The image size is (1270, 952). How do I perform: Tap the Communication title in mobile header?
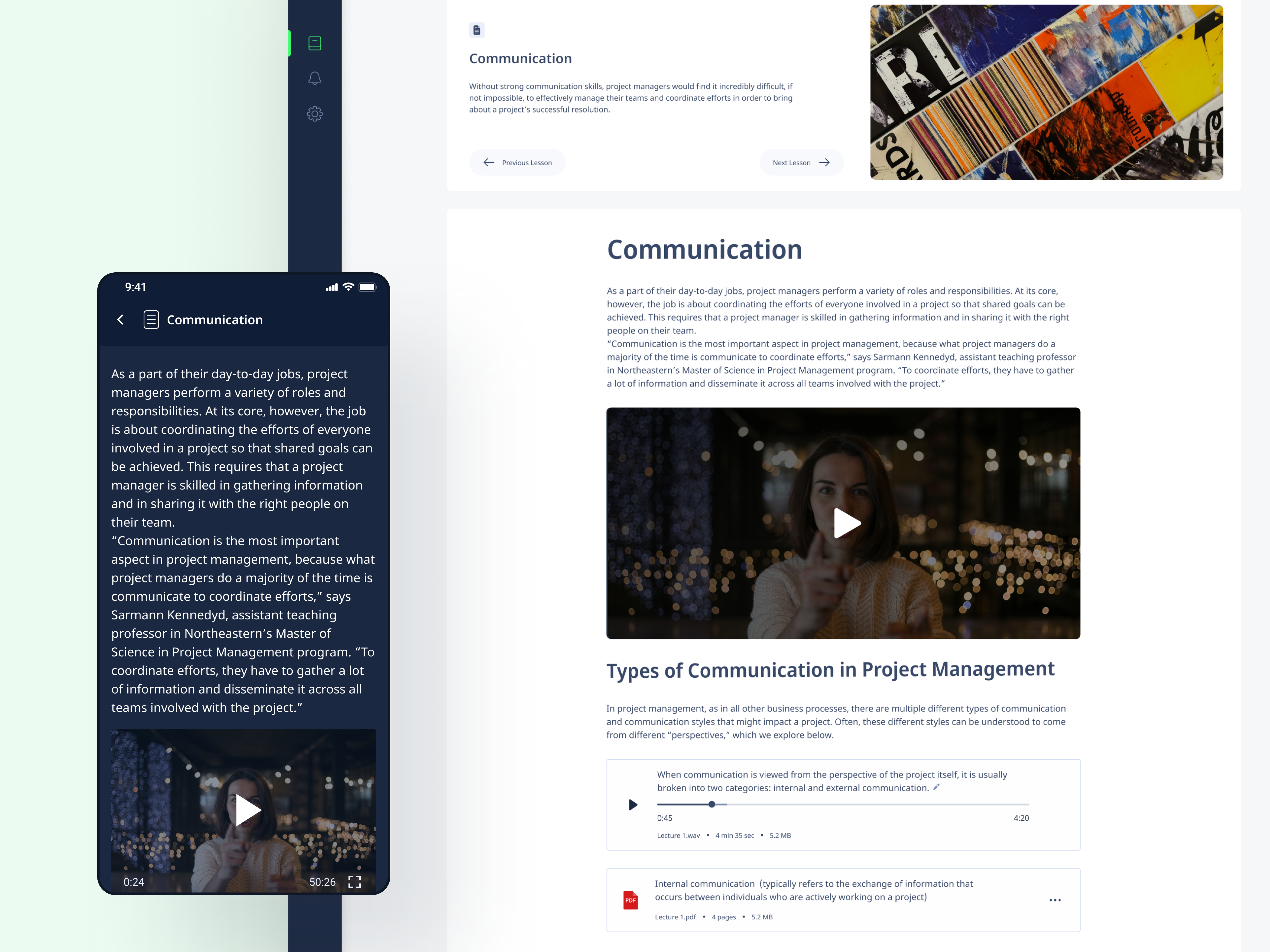215,320
